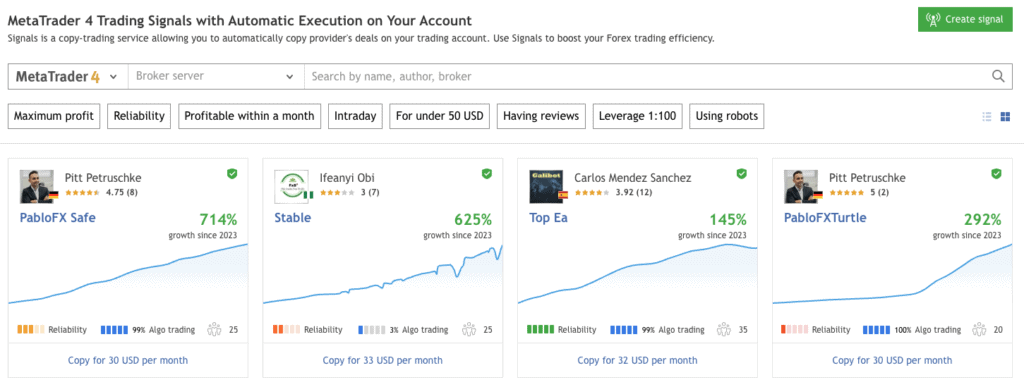This screenshot has width=1024, height=387.
Task: Switch to list view icon
Action: coord(987,117)
